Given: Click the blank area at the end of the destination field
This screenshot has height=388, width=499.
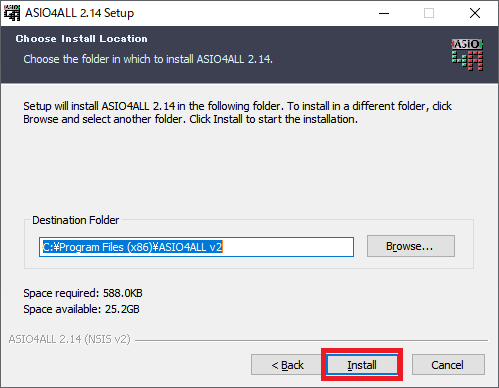Looking at the screenshot, I should (x=287, y=247).
